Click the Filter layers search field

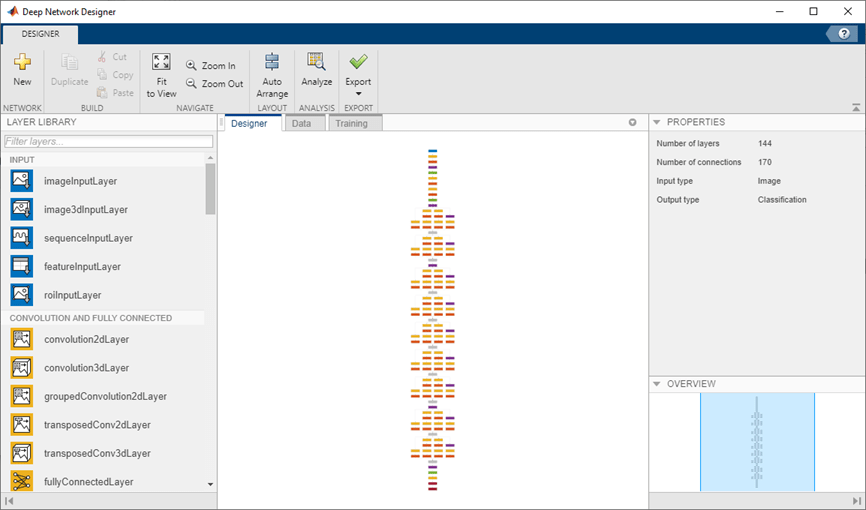[x=108, y=141]
